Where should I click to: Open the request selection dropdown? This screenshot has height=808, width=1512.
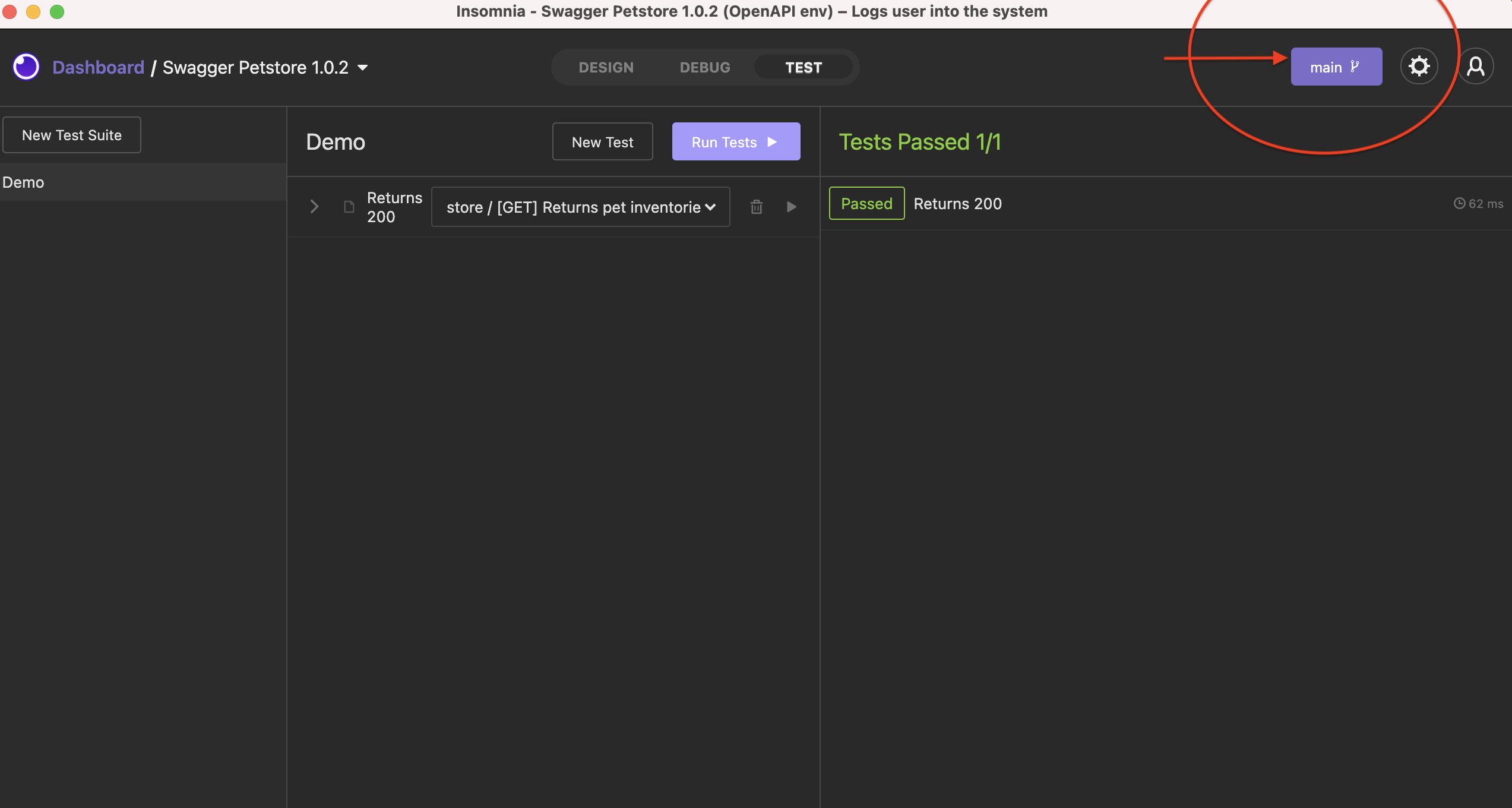click(580, 207)
